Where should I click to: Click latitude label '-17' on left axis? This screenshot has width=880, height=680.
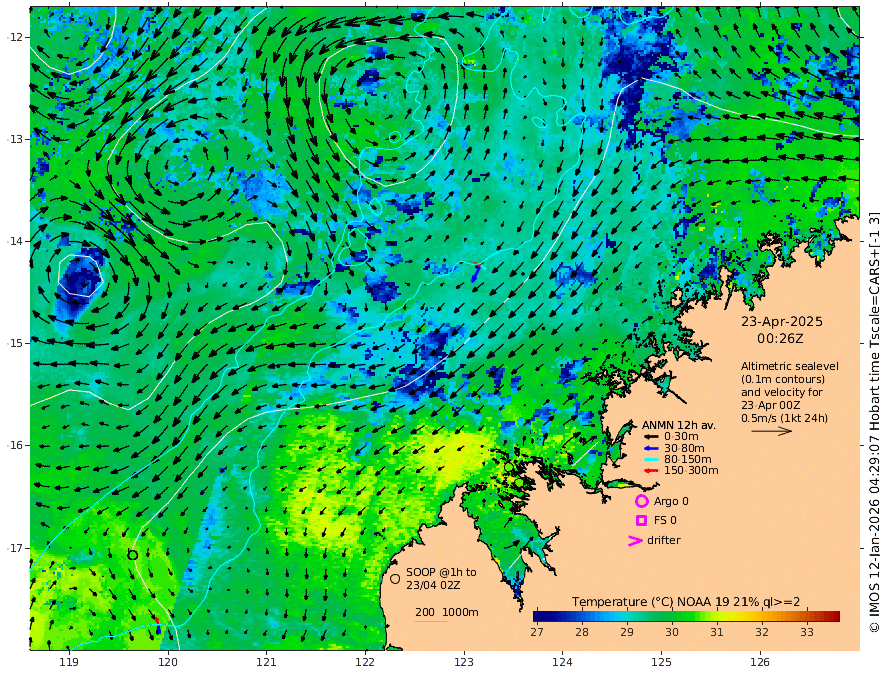[15, 548]
